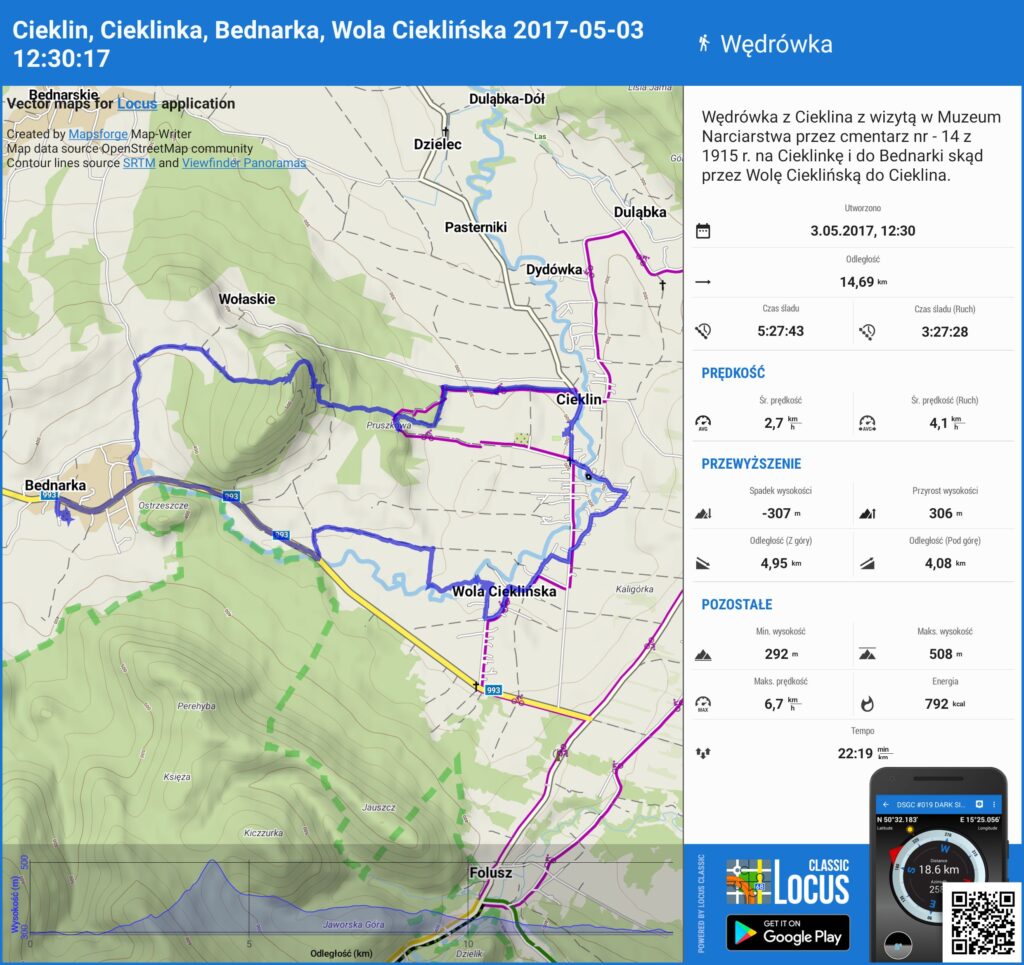Screen dimensions: 1024x965
Task: Open the Viewfinder Panoramas link
Action: [x=244, y=163]
